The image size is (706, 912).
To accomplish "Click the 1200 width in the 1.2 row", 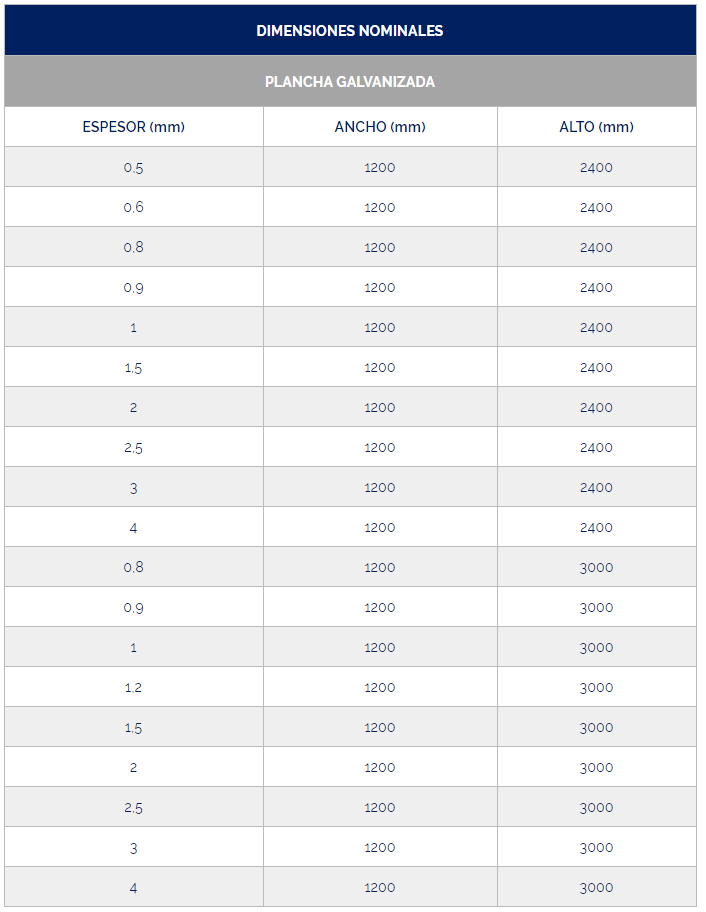I will click(380, 687).
